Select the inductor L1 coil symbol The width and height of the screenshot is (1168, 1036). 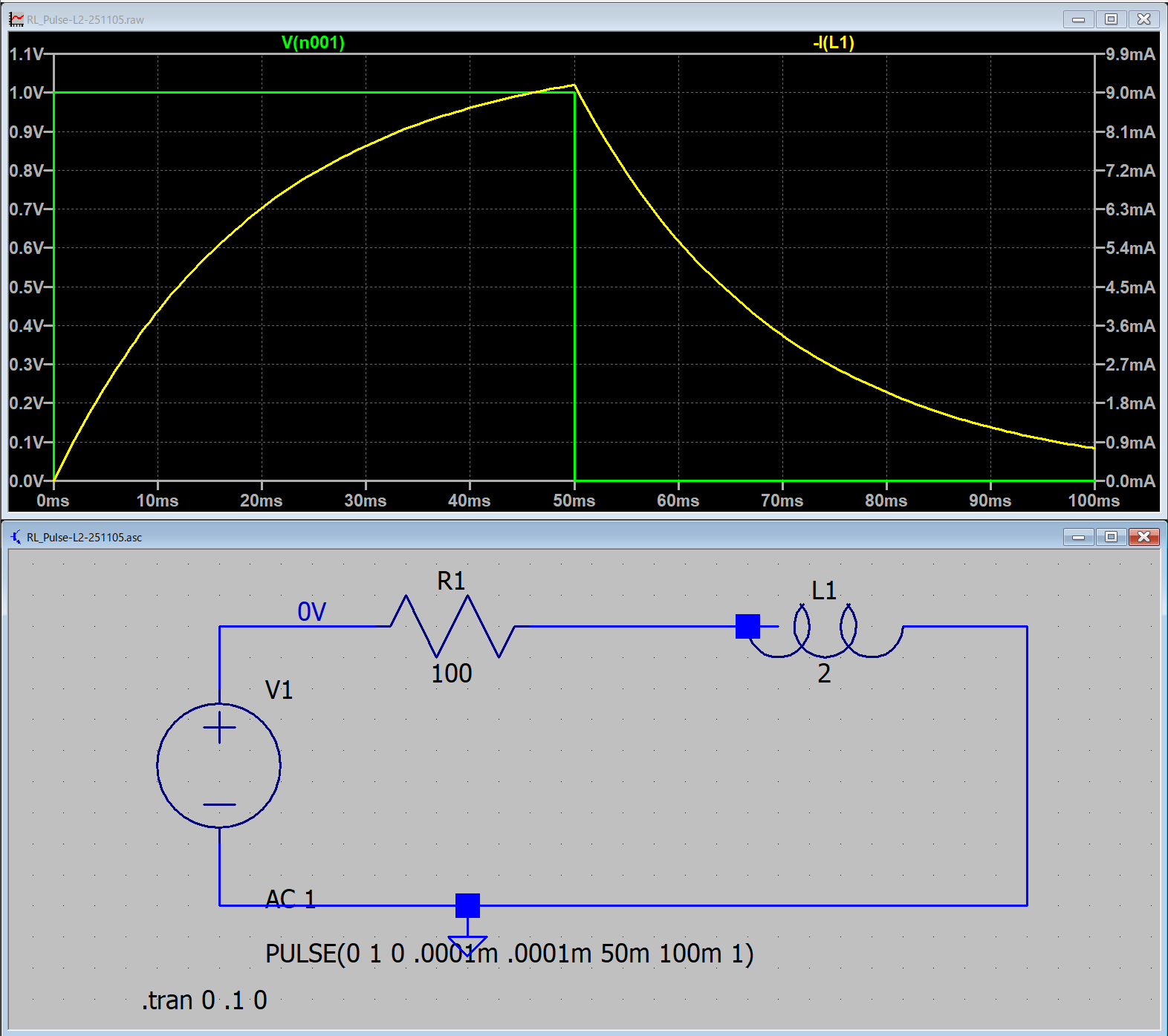point(825,633)
